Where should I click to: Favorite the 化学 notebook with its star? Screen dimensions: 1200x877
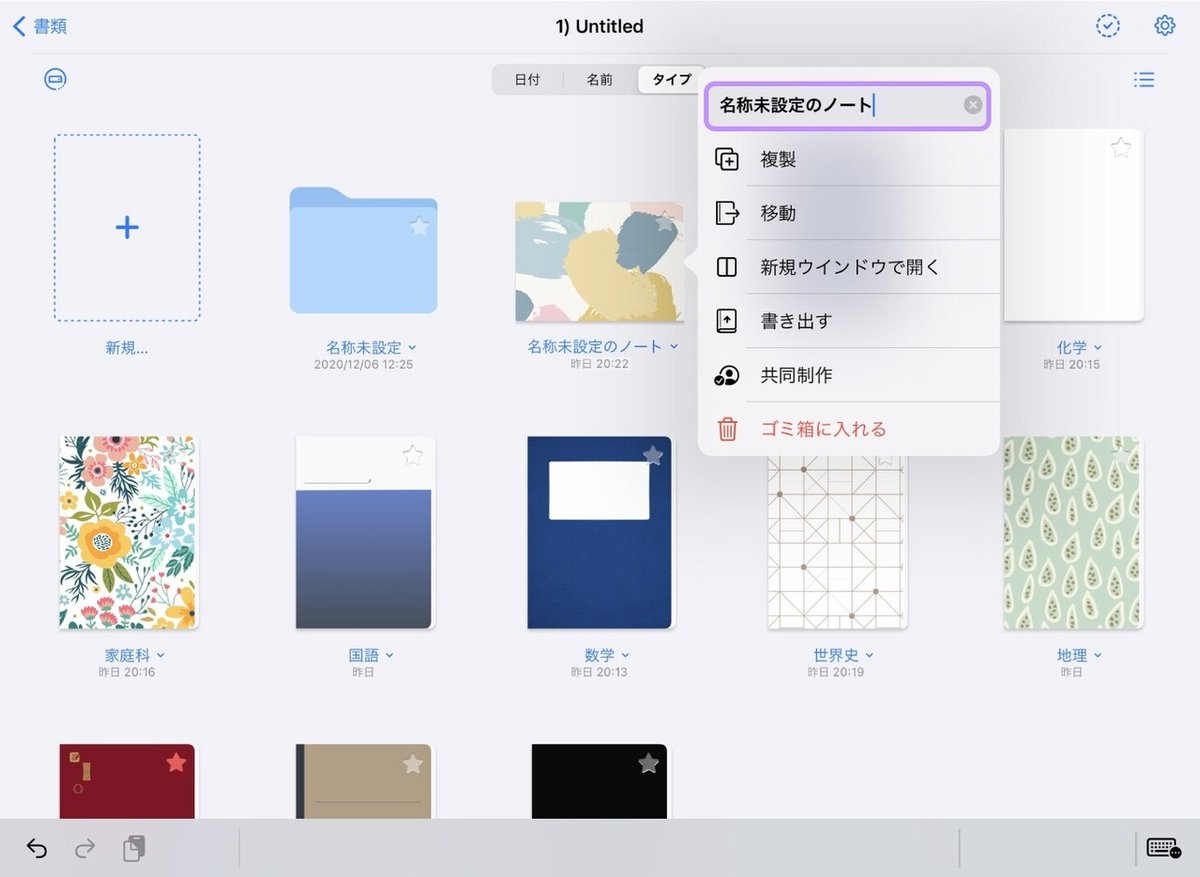coord(1119,146)
